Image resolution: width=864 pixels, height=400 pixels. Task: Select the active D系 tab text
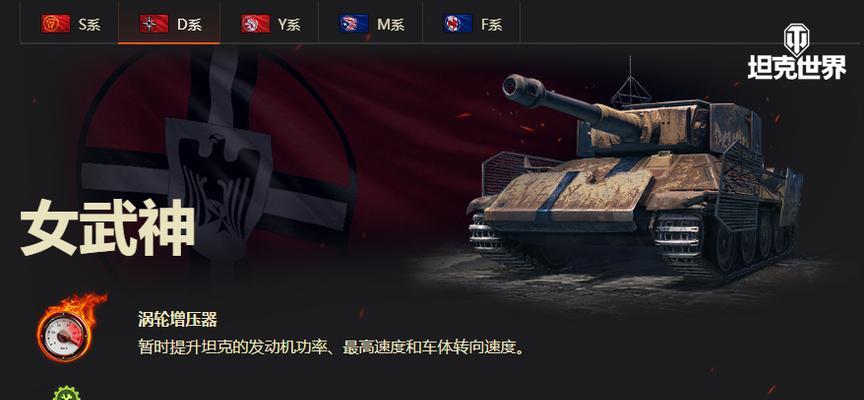pos(189,25)
